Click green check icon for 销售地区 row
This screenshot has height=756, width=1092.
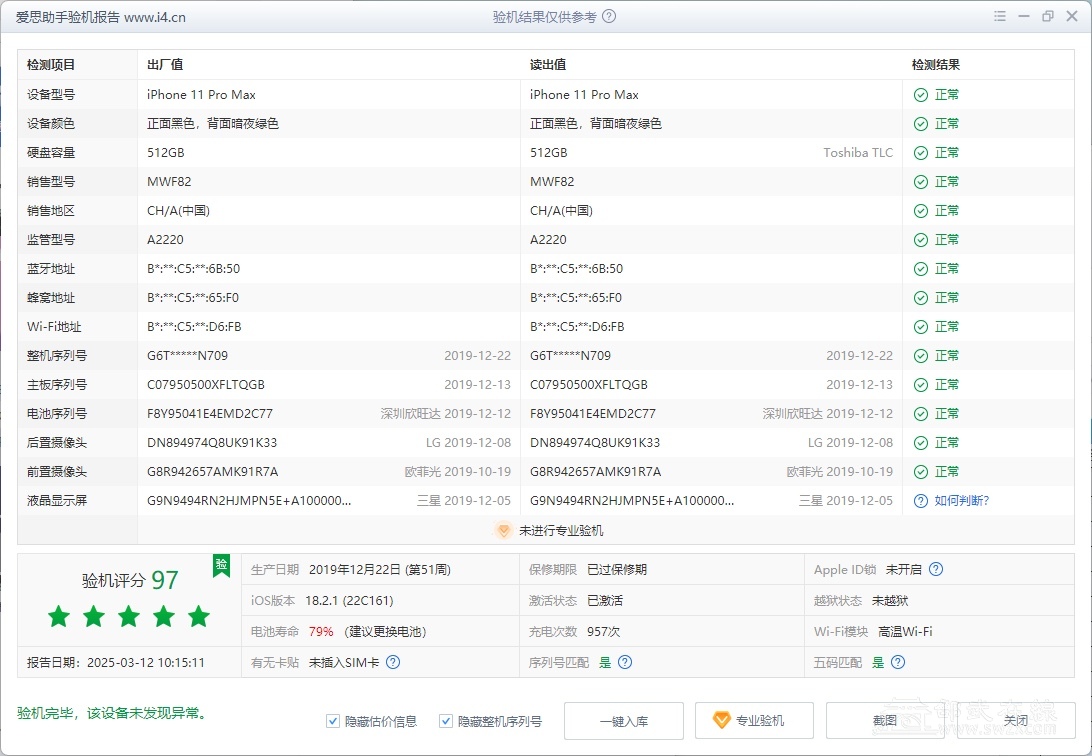pyautogui.click(x=921, y=211)
